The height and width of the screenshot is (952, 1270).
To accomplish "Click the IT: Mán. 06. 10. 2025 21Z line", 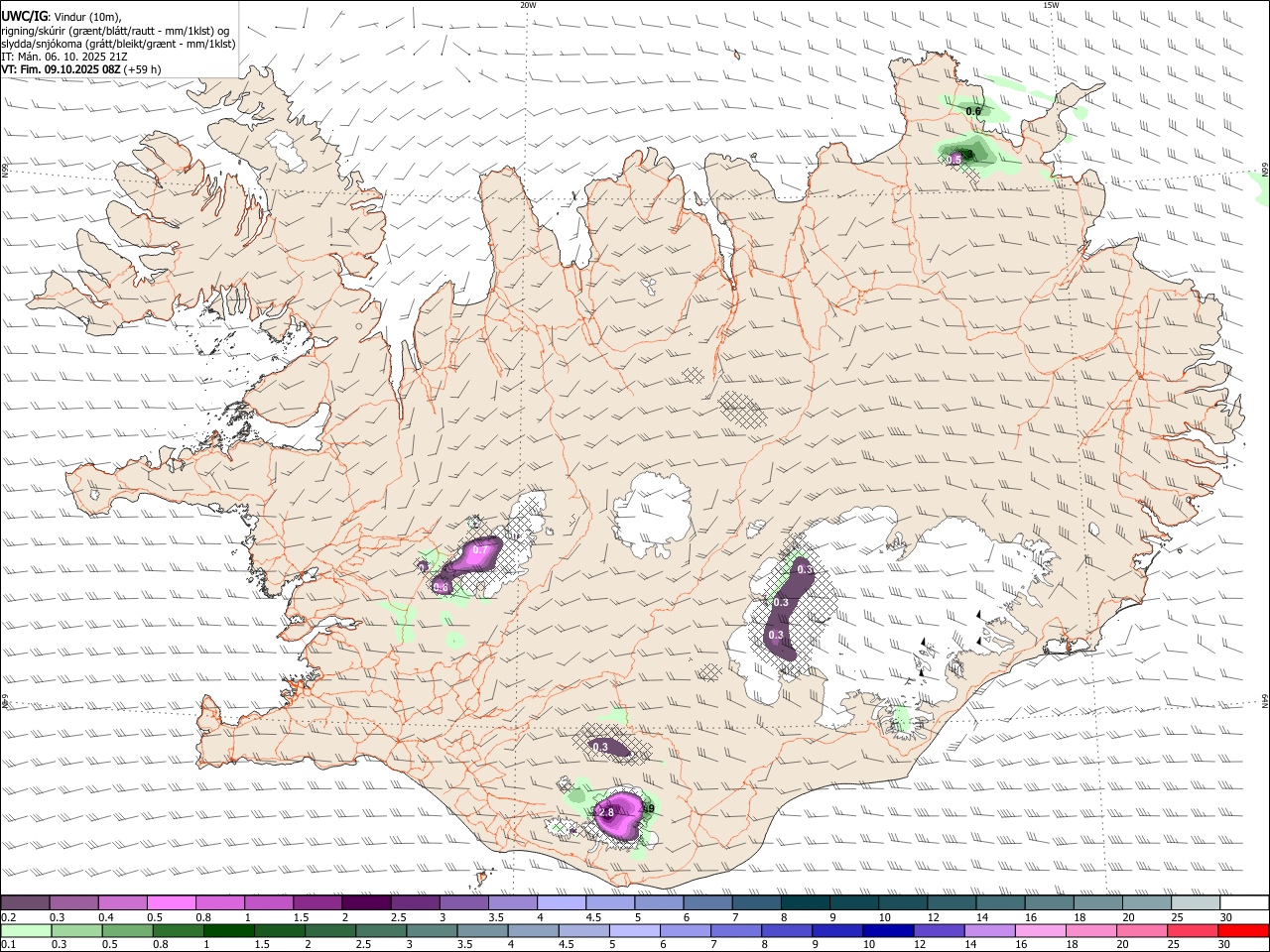I will pyautogui.click(x=64, y=57).
